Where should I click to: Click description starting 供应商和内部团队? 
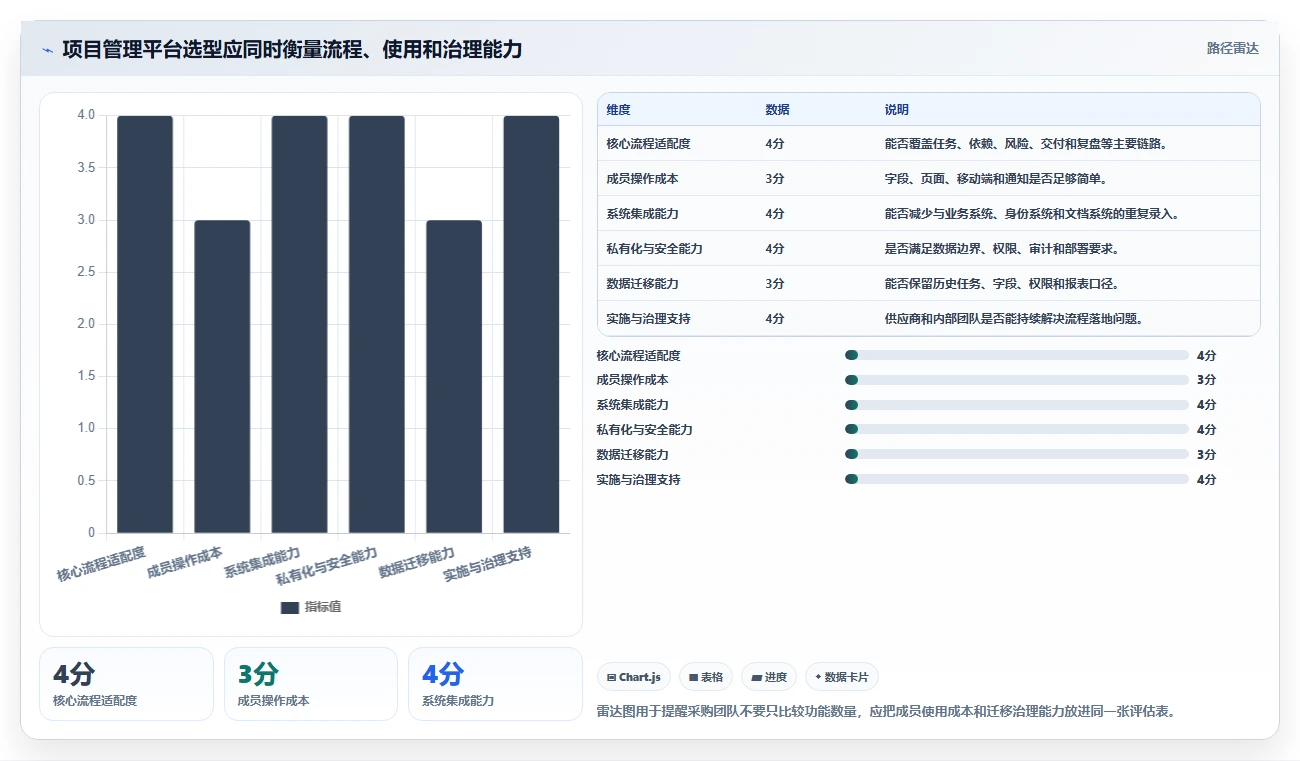pyautogui.click(x=1014, y=319)
